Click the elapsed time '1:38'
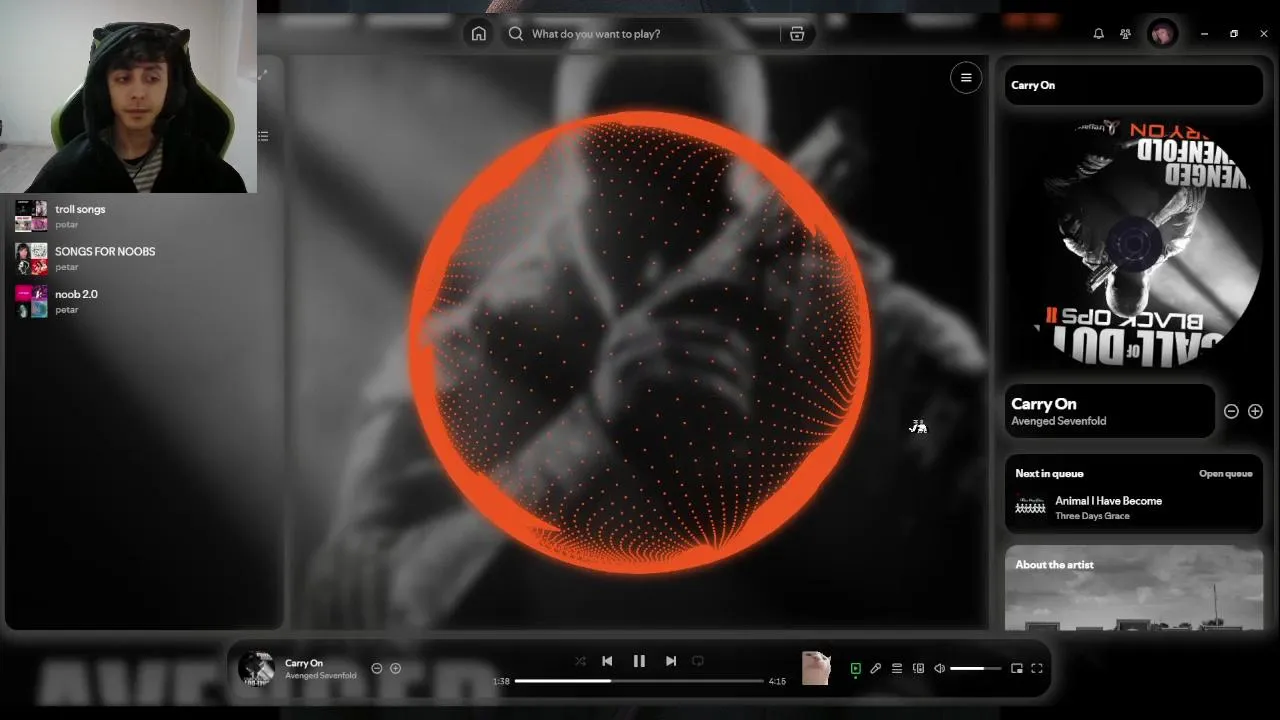Image resolution: width=1280 pixels, height=720 pixels. tap(501, 681)
